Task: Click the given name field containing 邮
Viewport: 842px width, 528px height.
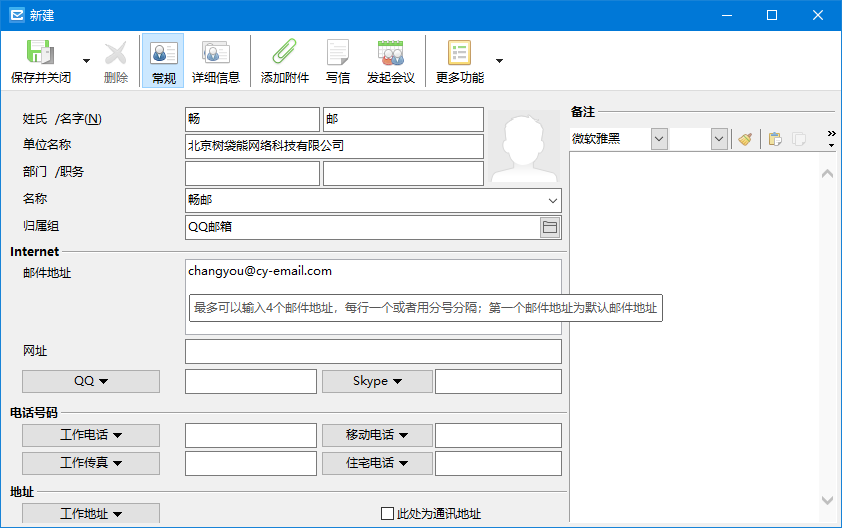Action: click(x=403, y=119)
